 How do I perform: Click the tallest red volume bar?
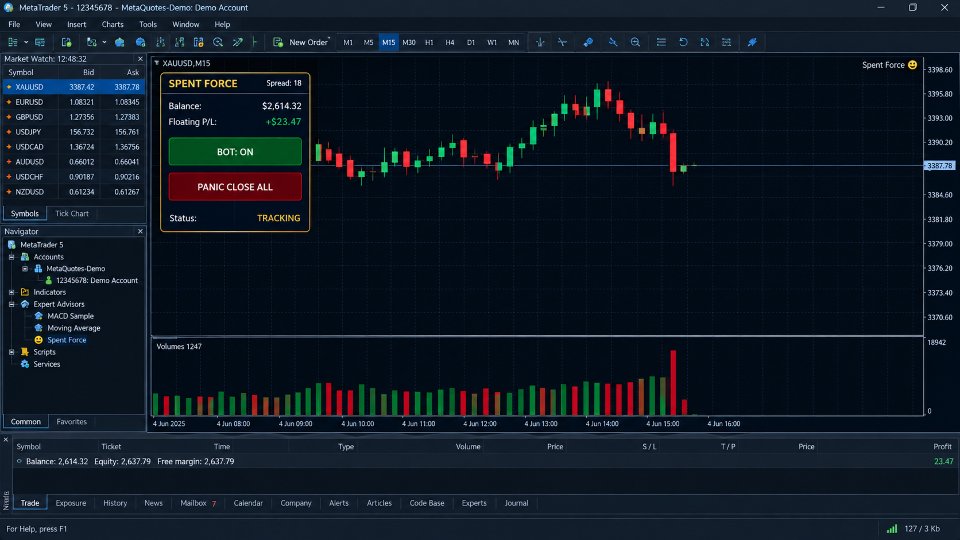pyautogui.click(x=673, y=383)
